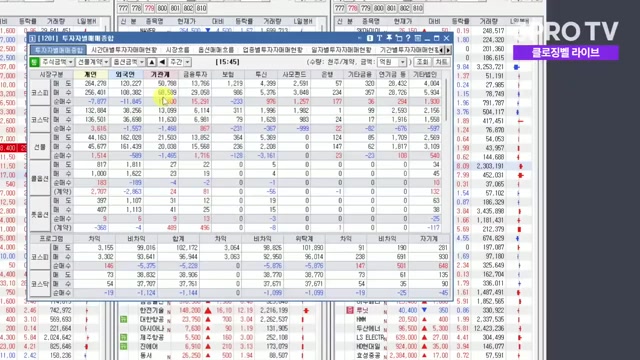Open the 주간 period dropdown
This screenshot has height=360, width=640.
[180, 62]
